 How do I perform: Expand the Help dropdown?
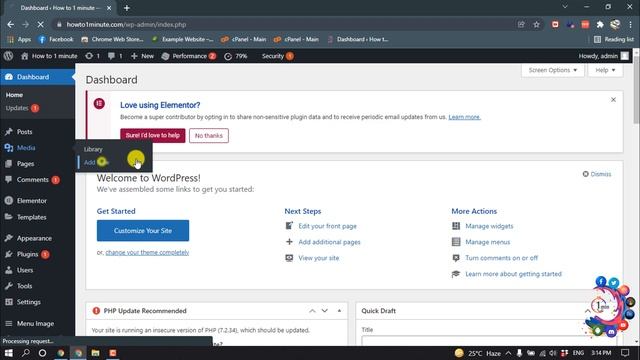[x=605, y=70]
